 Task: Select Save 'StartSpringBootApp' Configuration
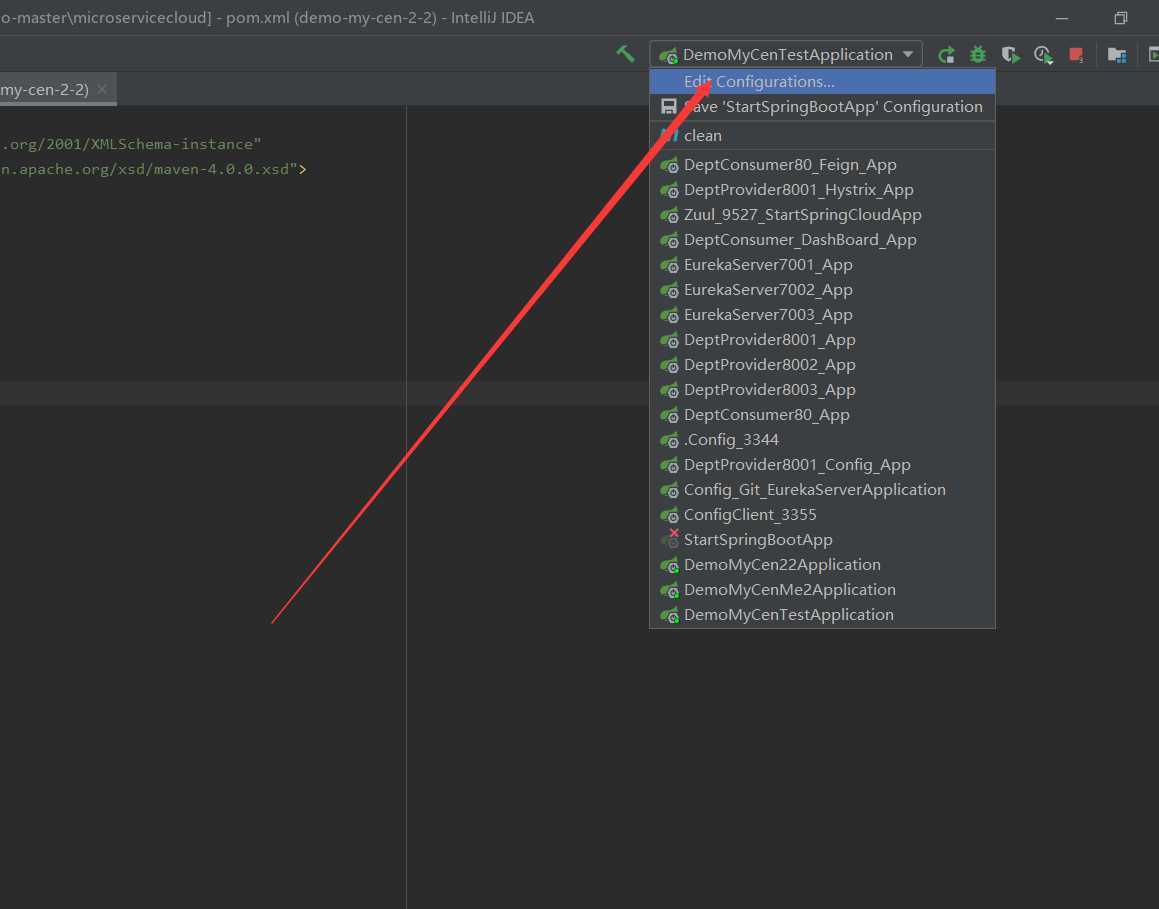click(x=822, y=106)
